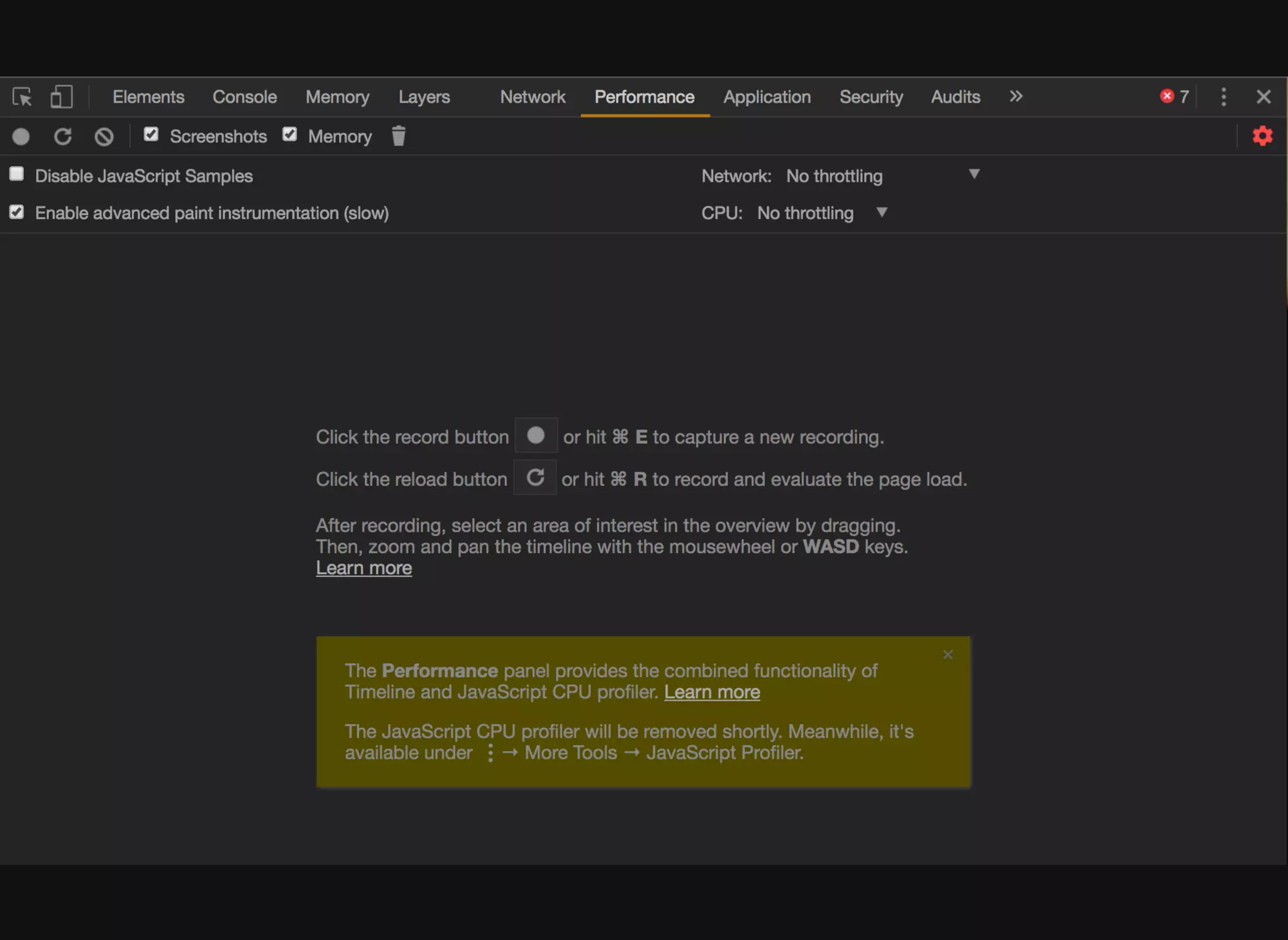Click the trash collect garbage icon

398,136
